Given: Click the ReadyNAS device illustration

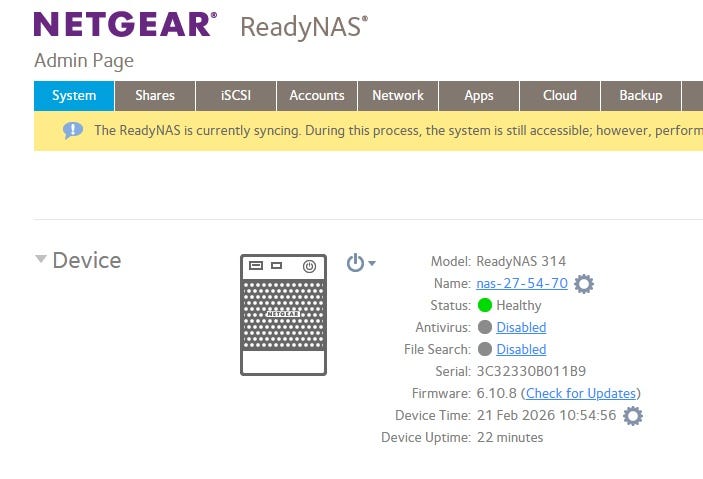Looking at the screenshot, I should 283,315.
